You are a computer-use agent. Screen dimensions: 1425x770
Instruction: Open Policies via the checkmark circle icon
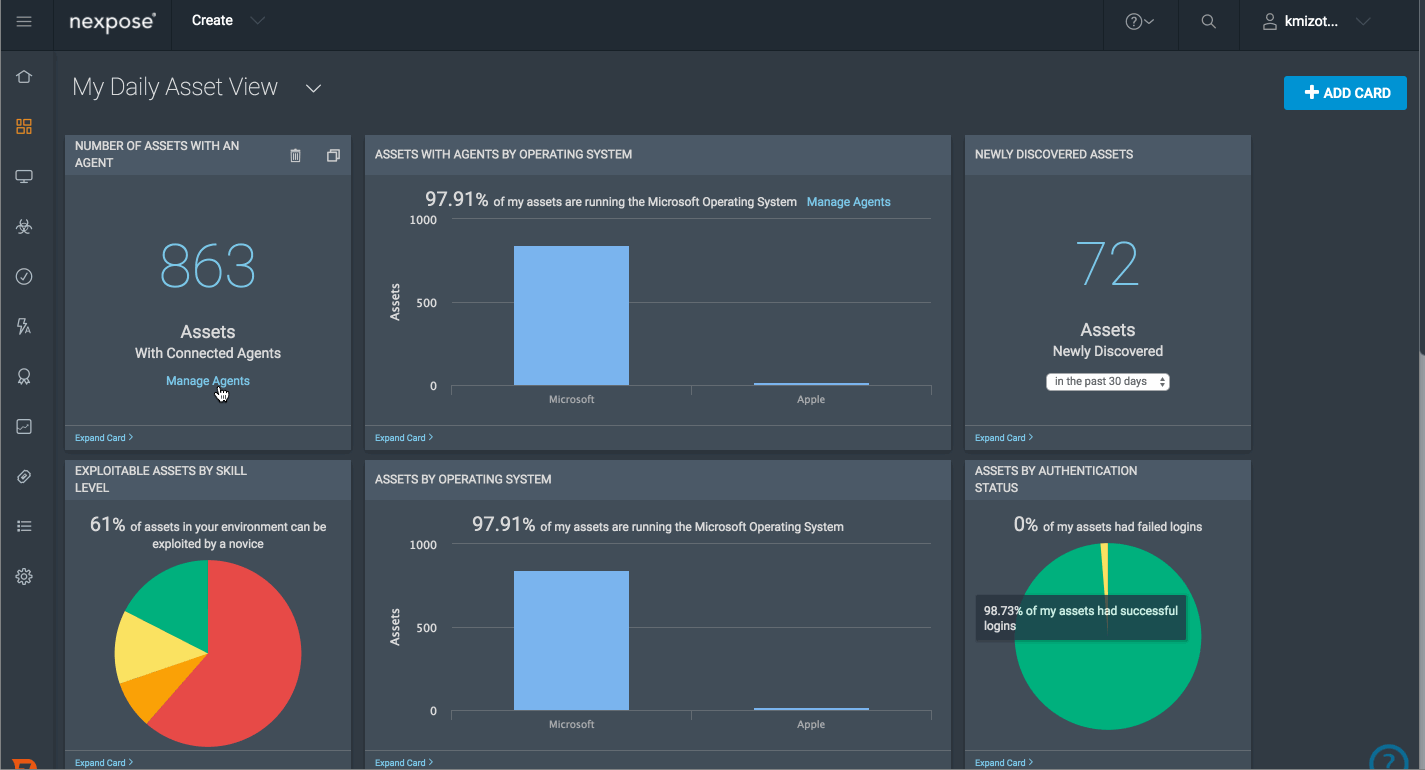click(24, 277)
